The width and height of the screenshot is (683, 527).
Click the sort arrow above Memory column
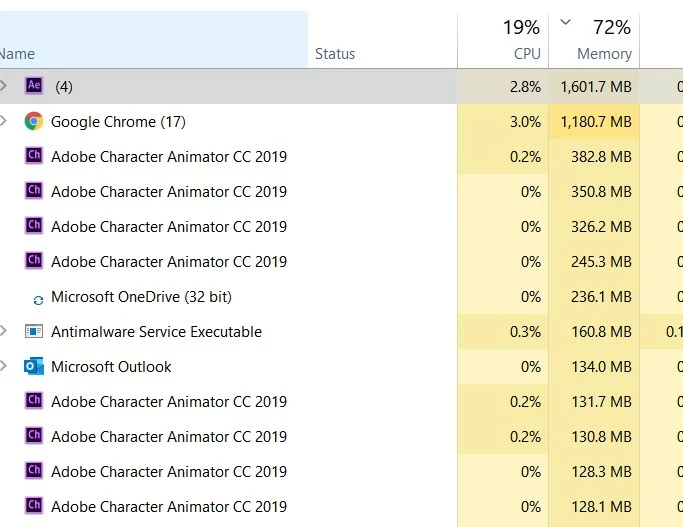[x=565, y=22]
